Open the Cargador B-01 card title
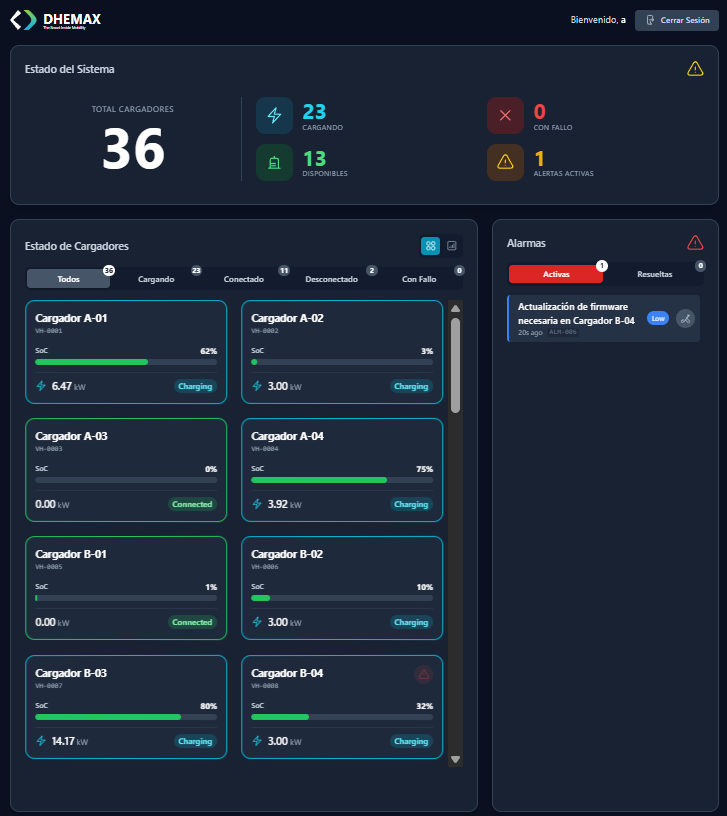Viewport: 727px width, 816px height. pos(71,554)
